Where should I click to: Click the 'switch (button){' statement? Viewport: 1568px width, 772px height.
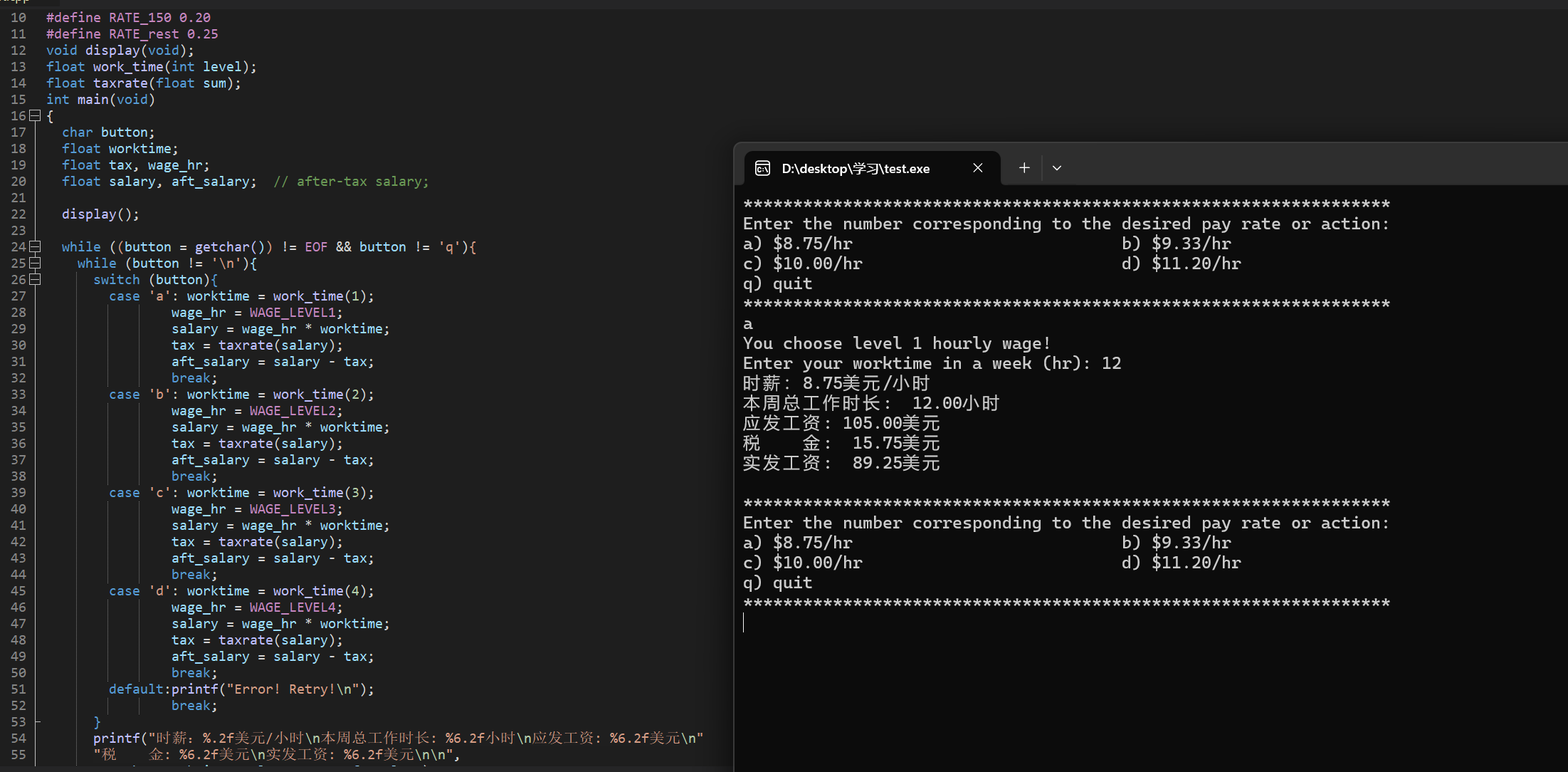[155, 279]
